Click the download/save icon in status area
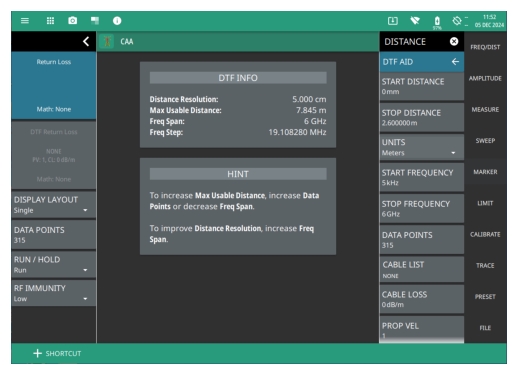This screenshot has width=519, height=365. [393, 21]
